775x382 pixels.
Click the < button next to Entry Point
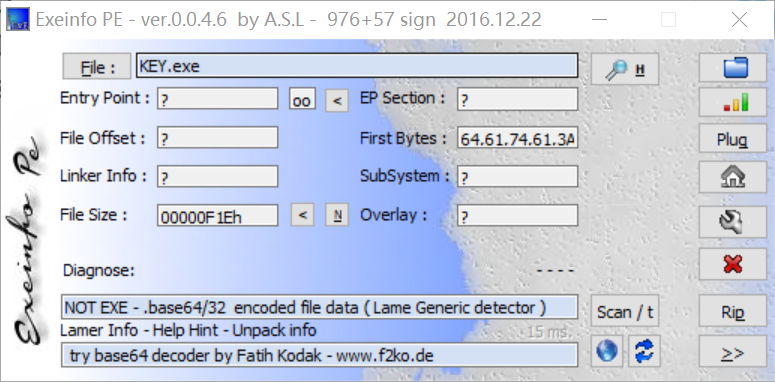pyautogui.click(x=337, y=100)
